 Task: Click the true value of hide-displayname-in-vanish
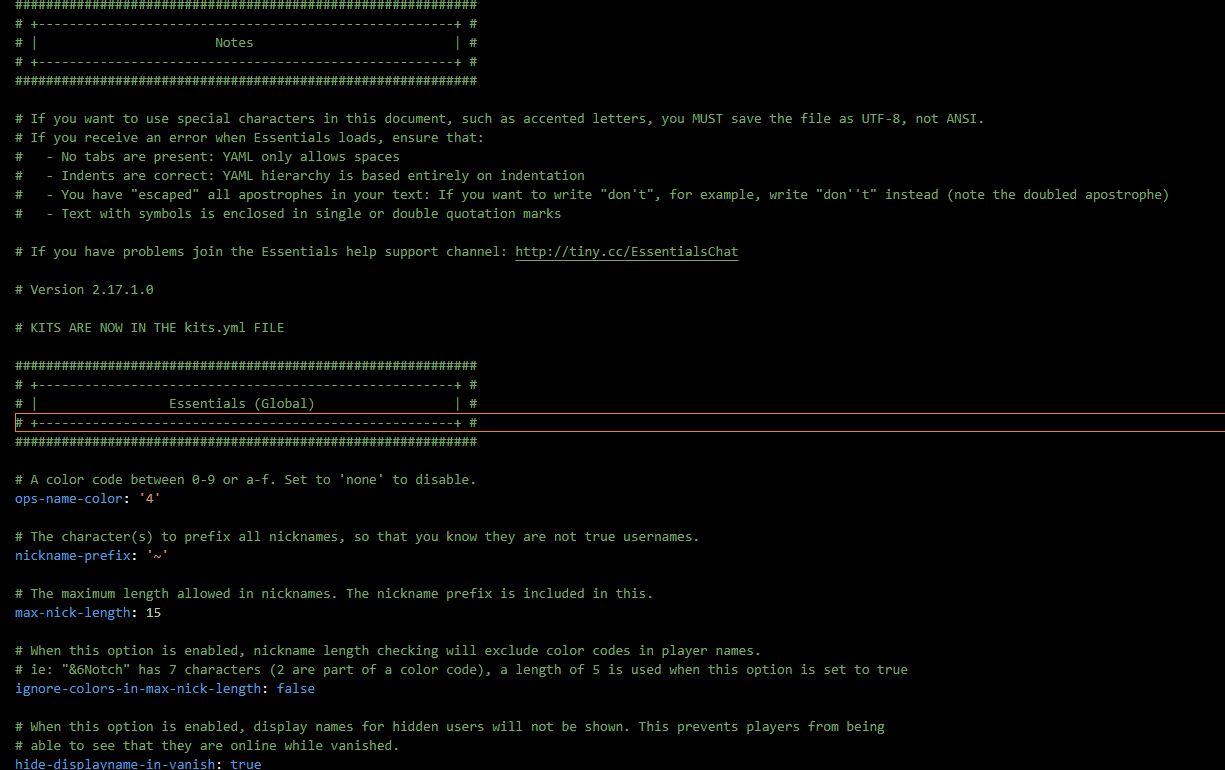coord(246,764)
